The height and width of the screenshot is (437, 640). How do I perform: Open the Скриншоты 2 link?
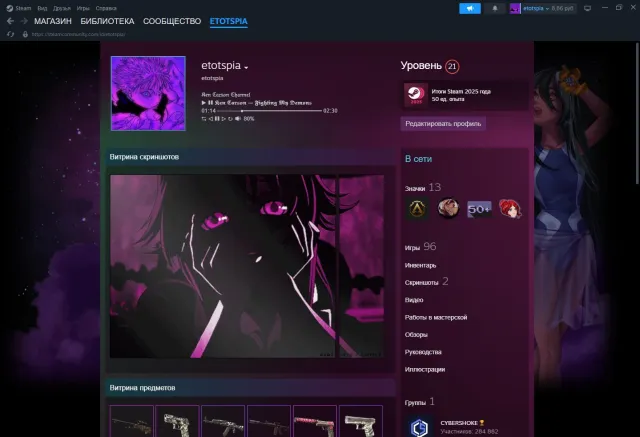[x=427, y=282]
